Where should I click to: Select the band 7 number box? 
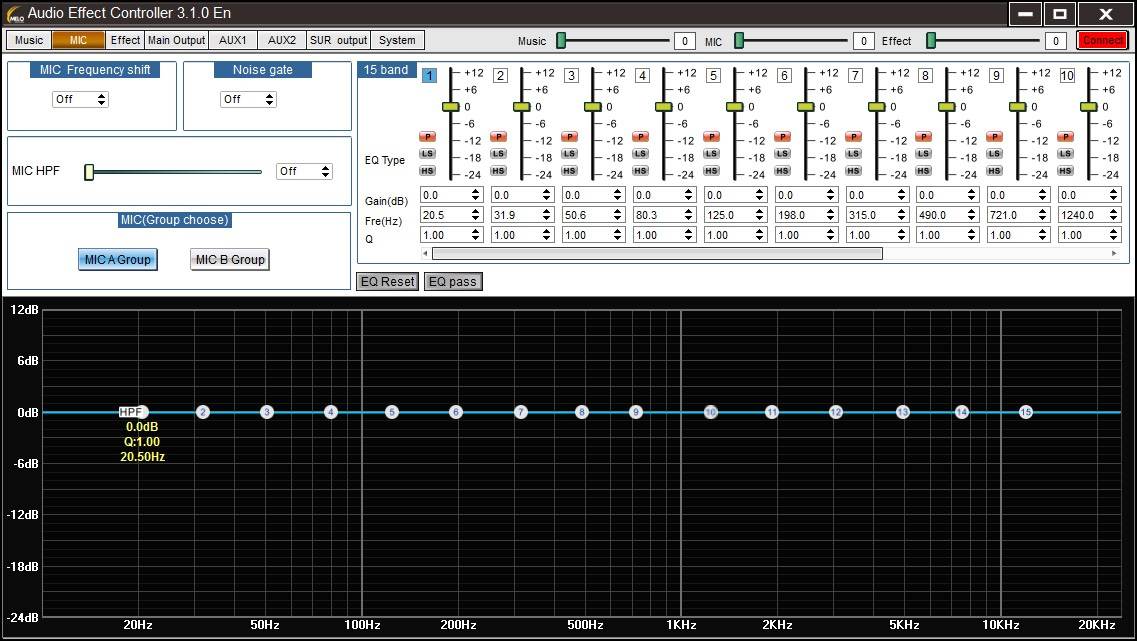click(856, 75)
